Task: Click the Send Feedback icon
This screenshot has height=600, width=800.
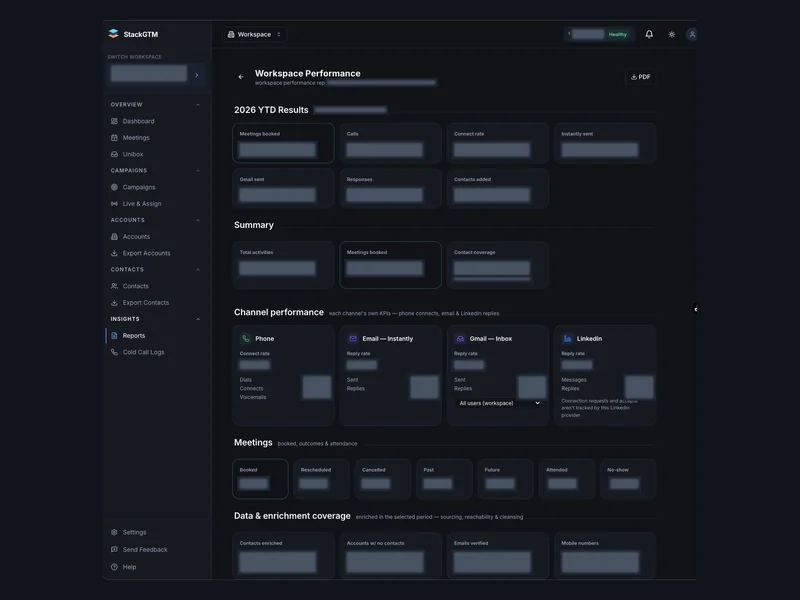Action: [114, 549]
